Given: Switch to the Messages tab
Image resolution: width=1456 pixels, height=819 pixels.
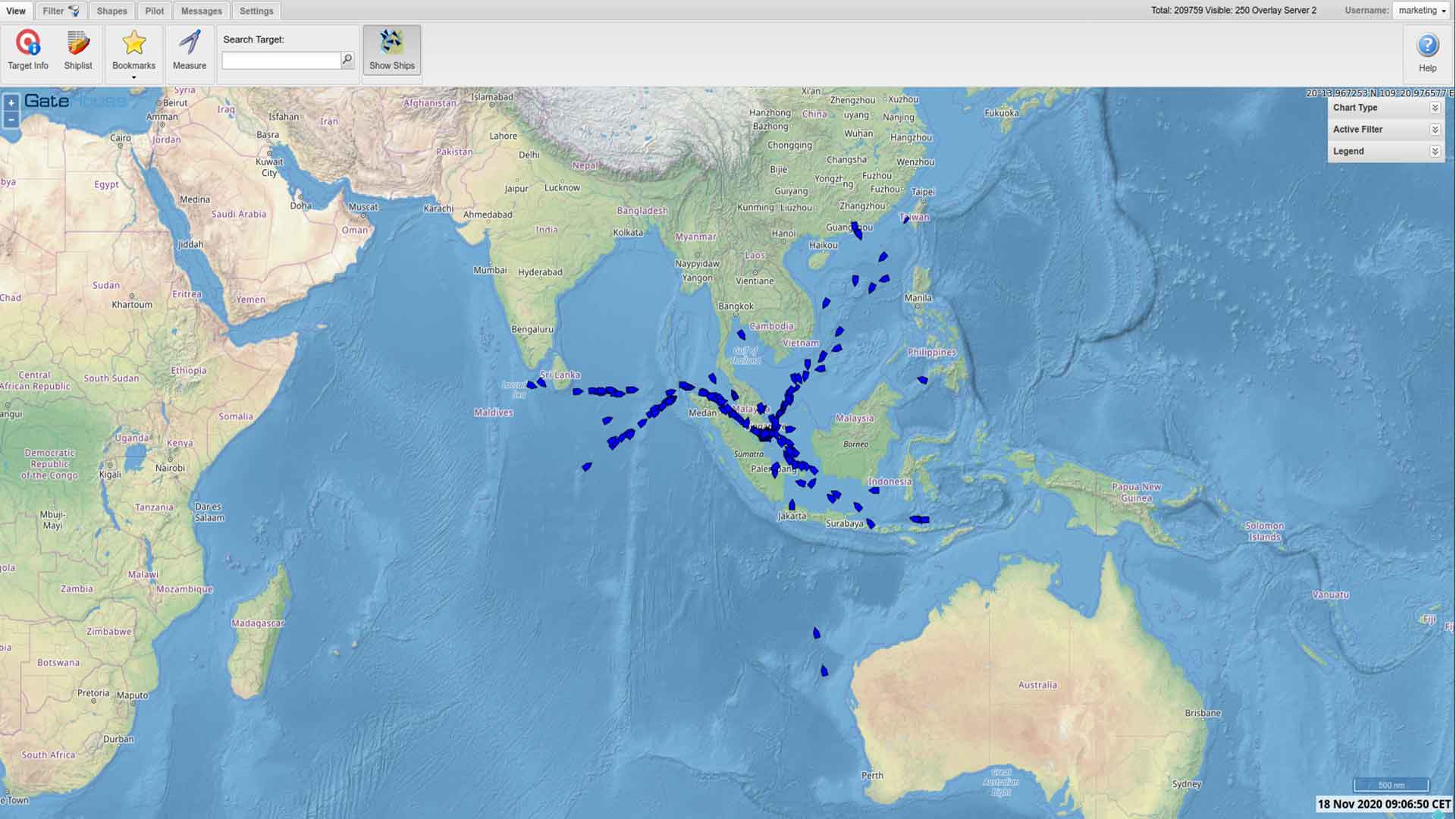Looking at the screenshot, I should coord(202,11).
